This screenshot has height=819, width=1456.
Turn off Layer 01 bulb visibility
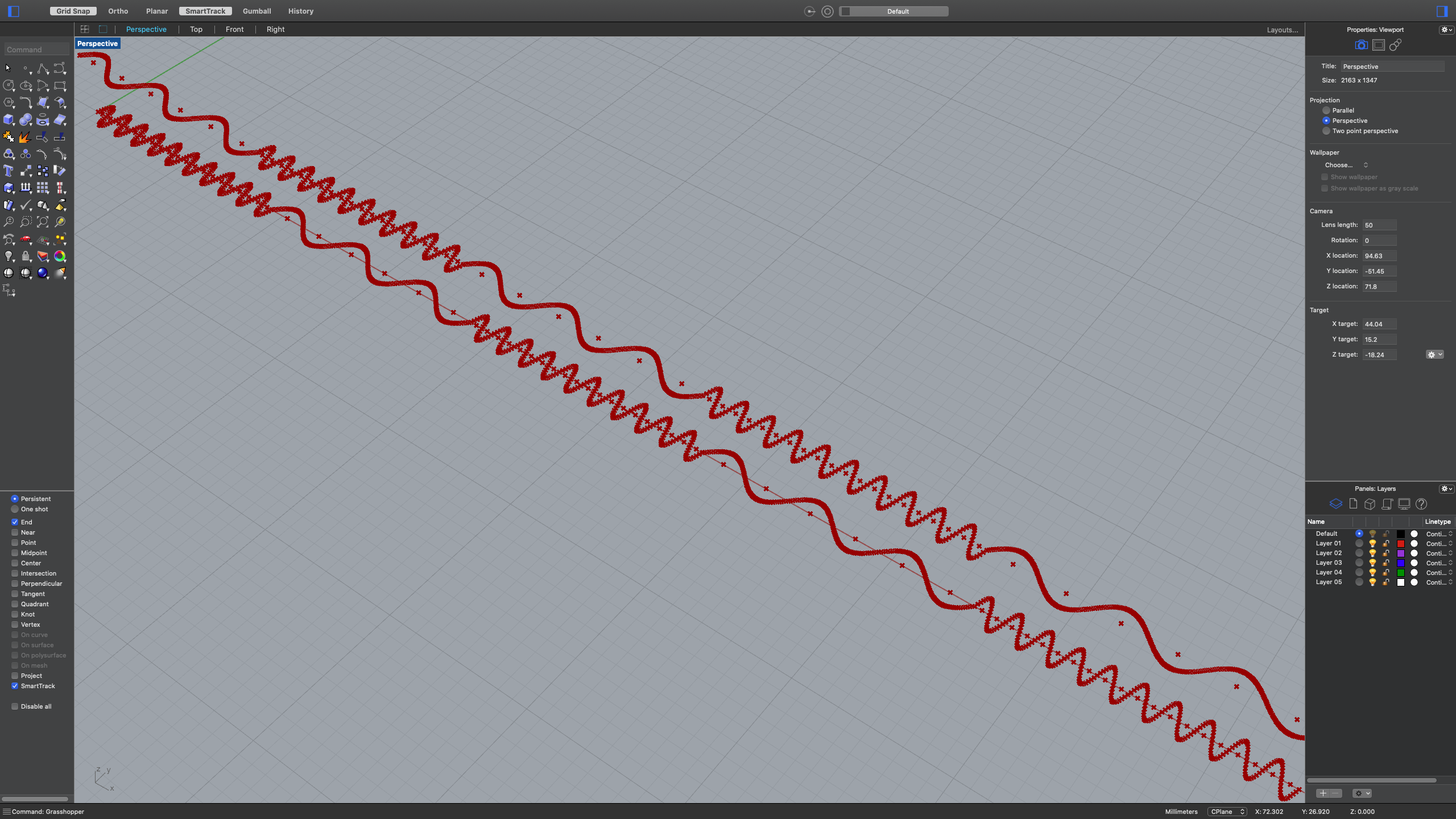coord(1372,544)
